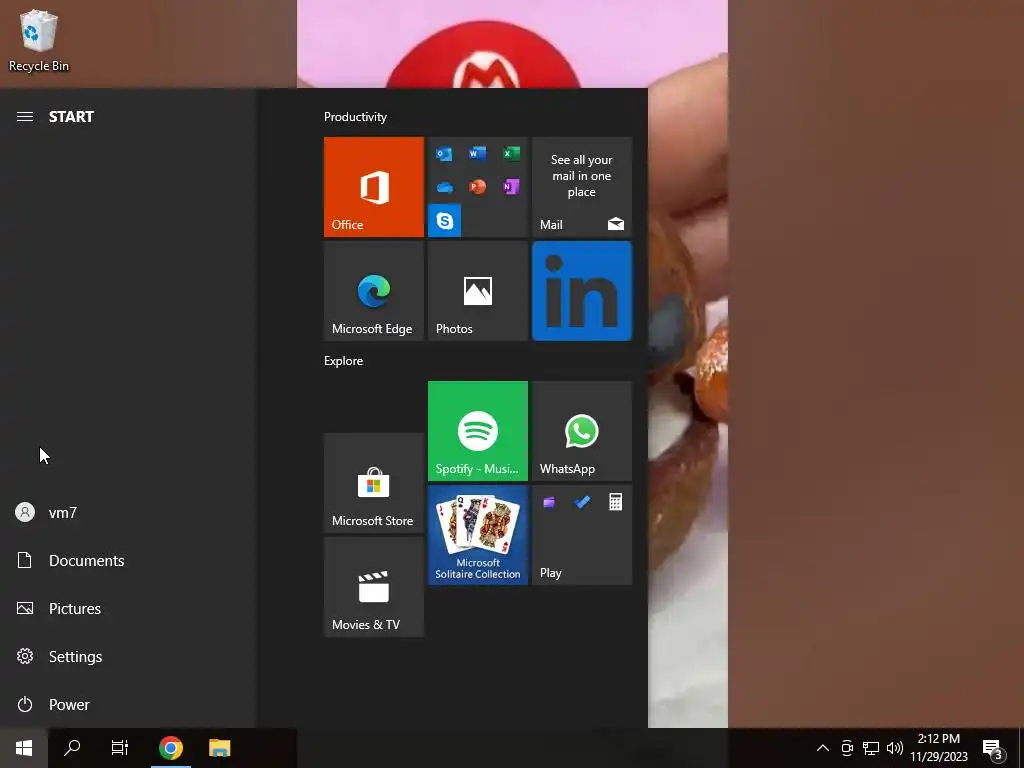Screen dimensions: 1024x768
Task: Open network status tray icon
Action: [871, 748]
